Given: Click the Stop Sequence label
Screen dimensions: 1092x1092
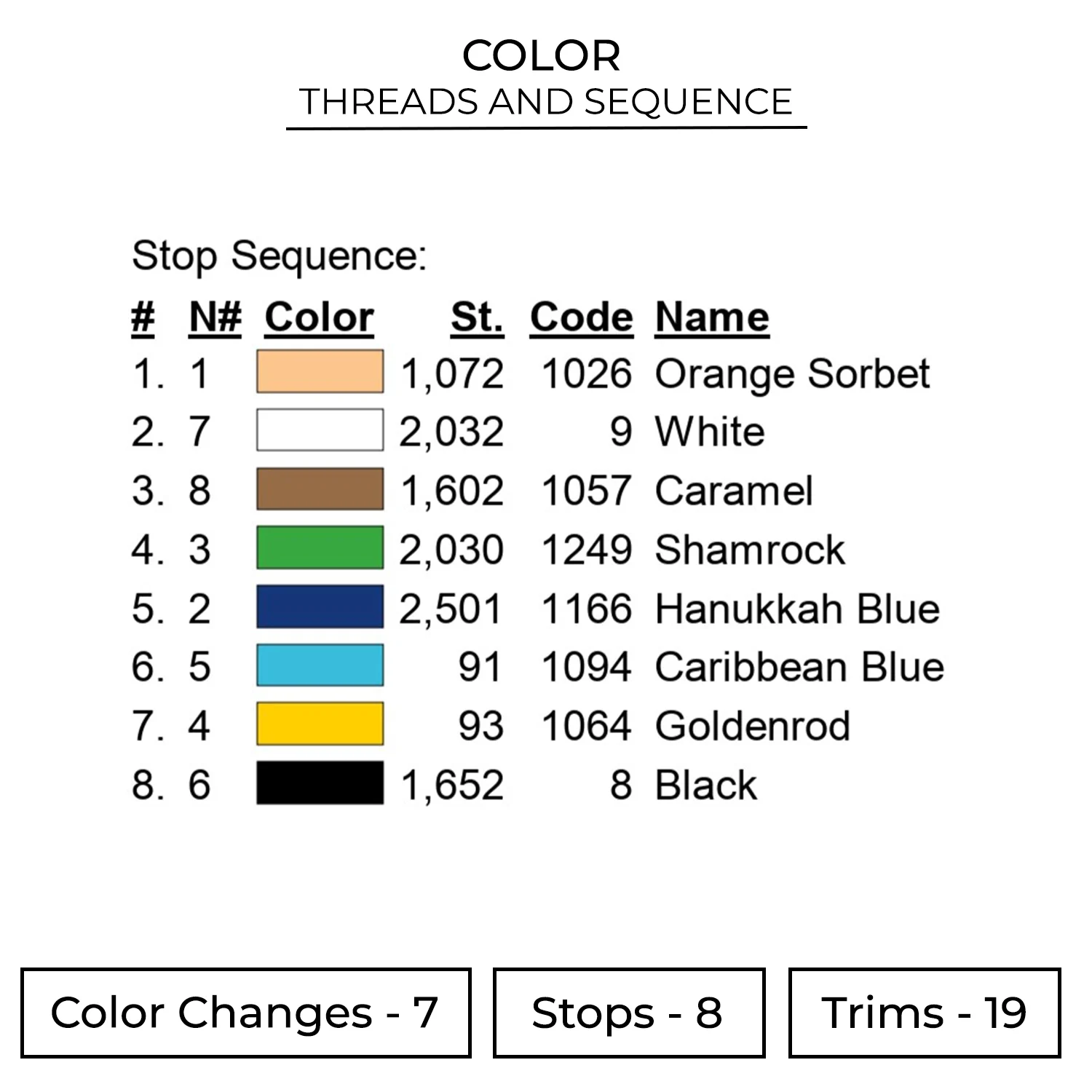Looking at the screenshot, I should [279, 256].
